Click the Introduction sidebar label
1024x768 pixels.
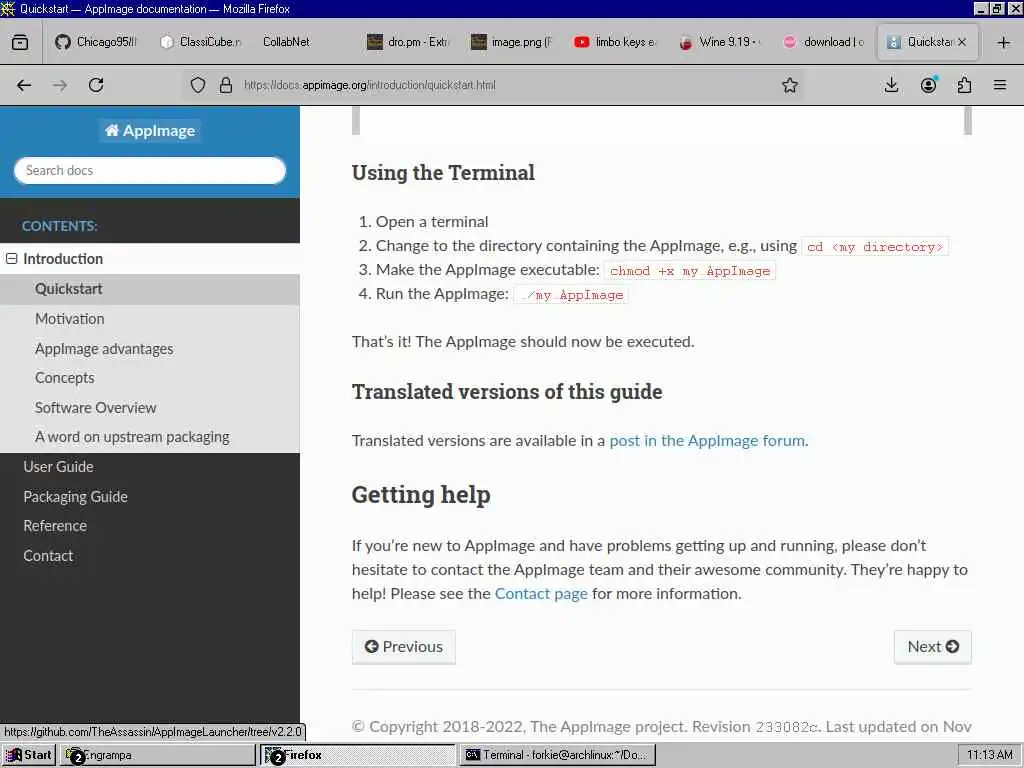(x=63, y=259)
